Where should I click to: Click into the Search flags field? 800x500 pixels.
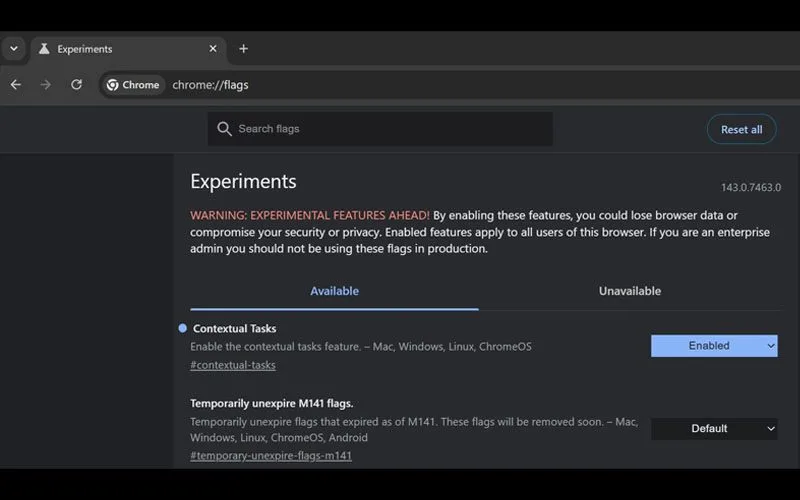tap(390, 129)
